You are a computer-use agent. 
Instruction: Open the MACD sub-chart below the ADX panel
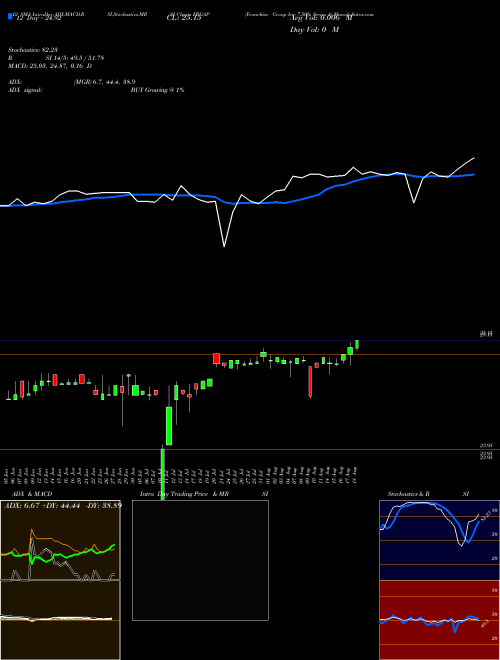pos(60,620)
